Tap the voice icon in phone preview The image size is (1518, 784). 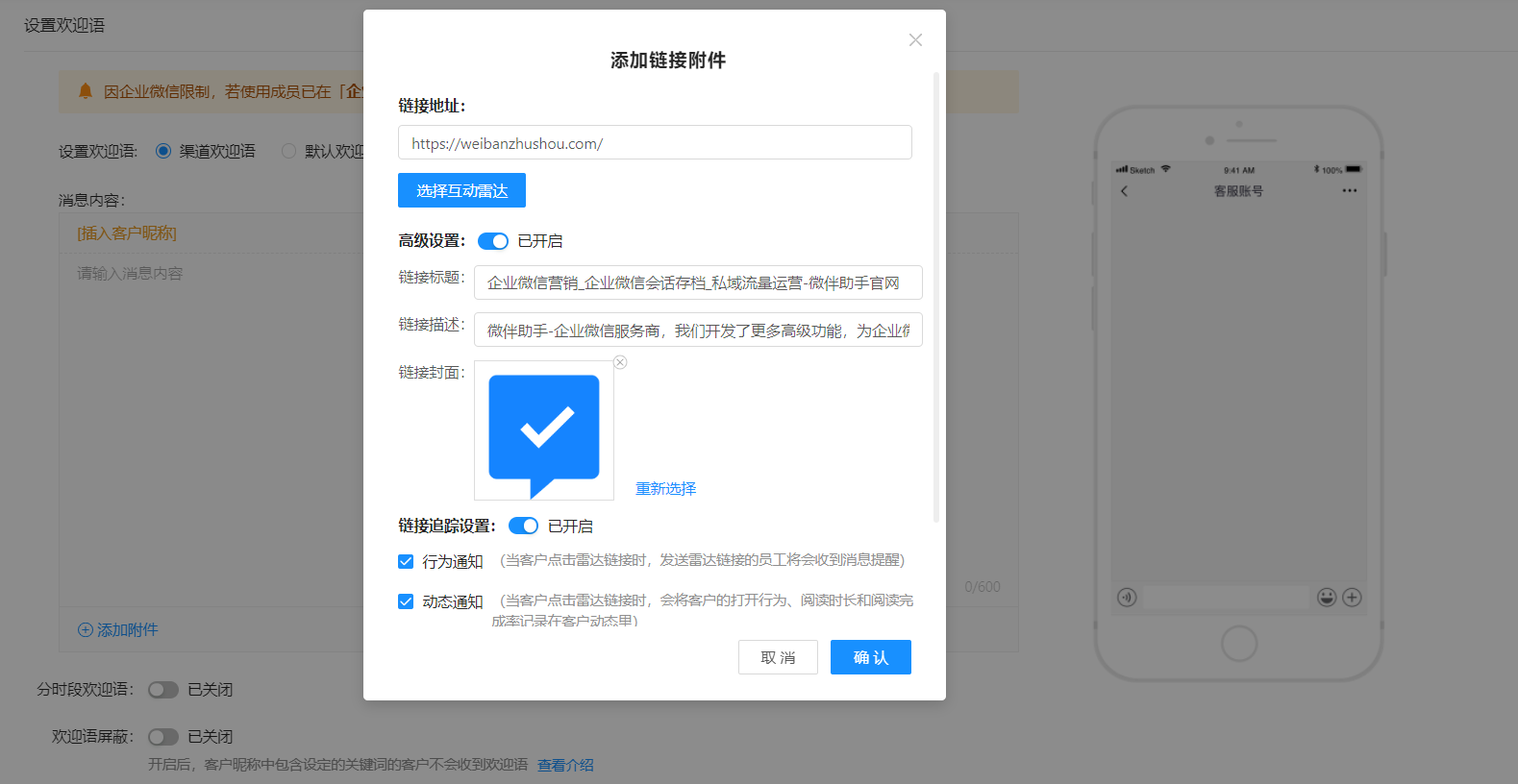(x=1128, y=598)
